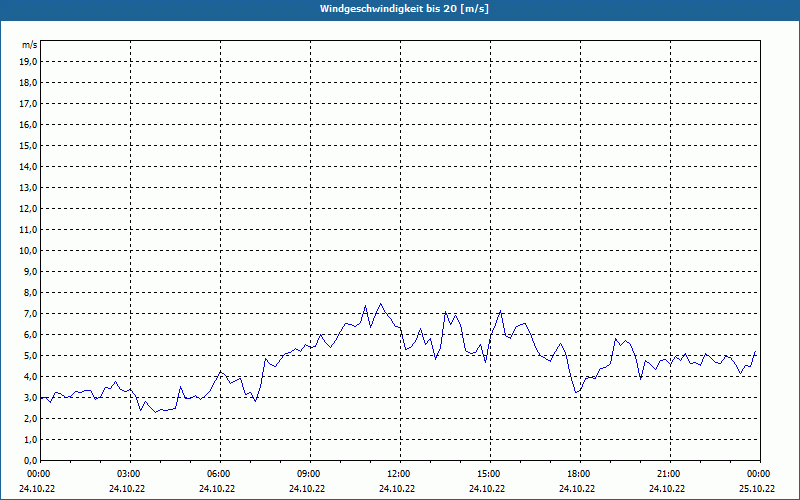Select the 10,0 tick label
The height and width of the screenshot is (500, 800).
(28, 251)
